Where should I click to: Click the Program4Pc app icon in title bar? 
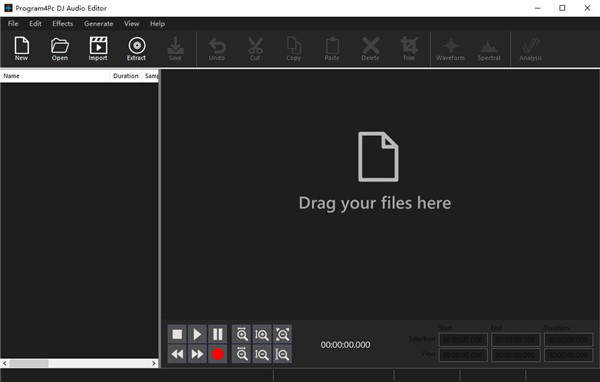(x=8, y=8)
